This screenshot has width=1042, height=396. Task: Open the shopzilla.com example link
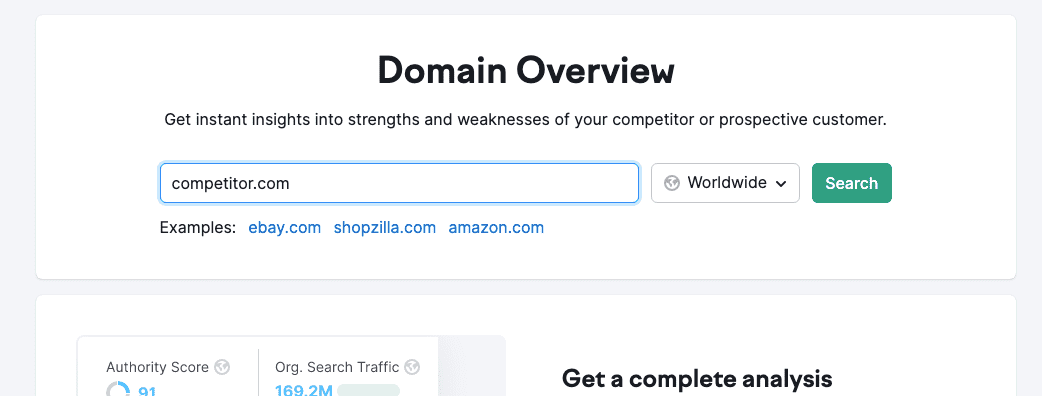tap(385, 228)
